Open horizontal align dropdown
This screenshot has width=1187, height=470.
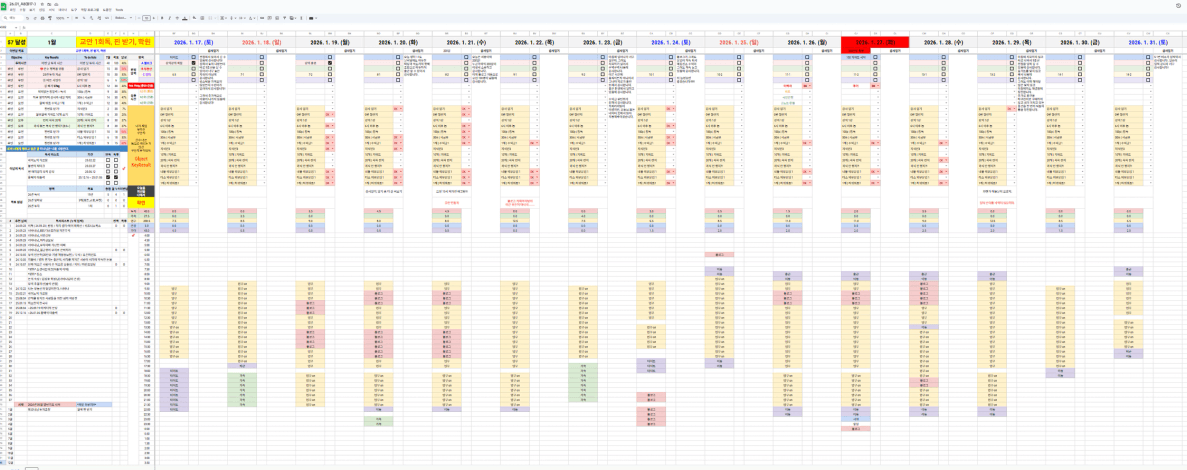(223, 18)
